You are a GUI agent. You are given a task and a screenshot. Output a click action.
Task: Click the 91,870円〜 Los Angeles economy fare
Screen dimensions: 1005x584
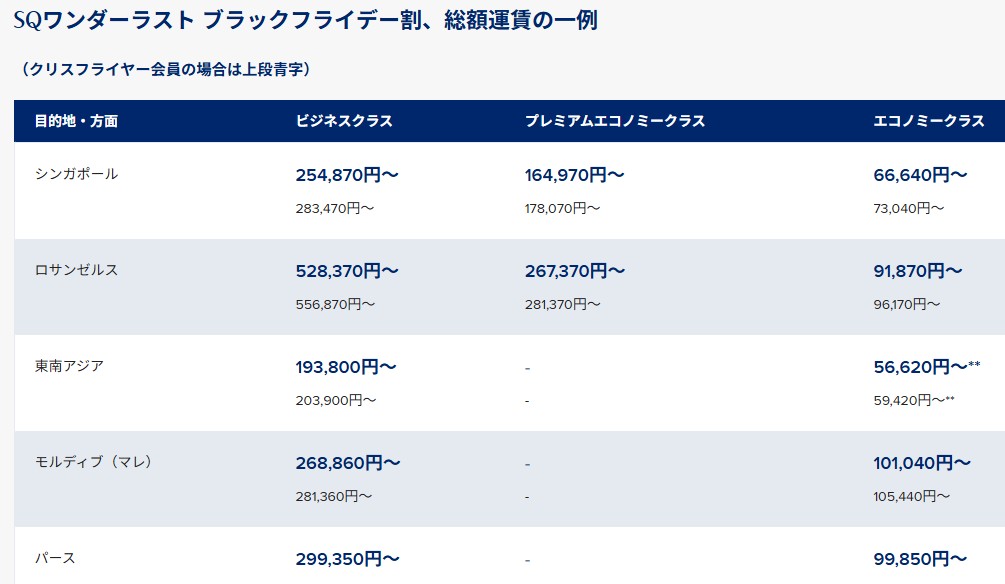(917, 271)
